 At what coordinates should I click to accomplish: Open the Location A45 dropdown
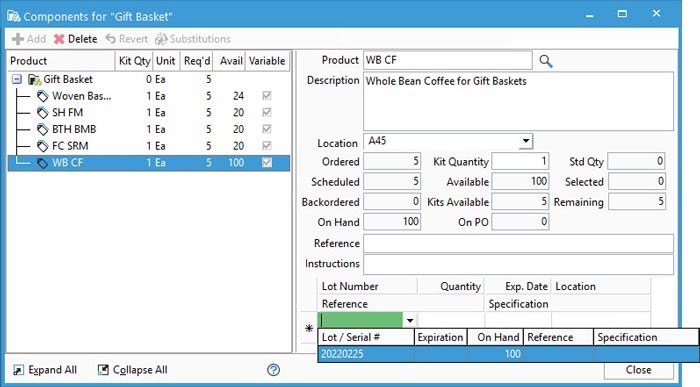[x=526, y=141]
